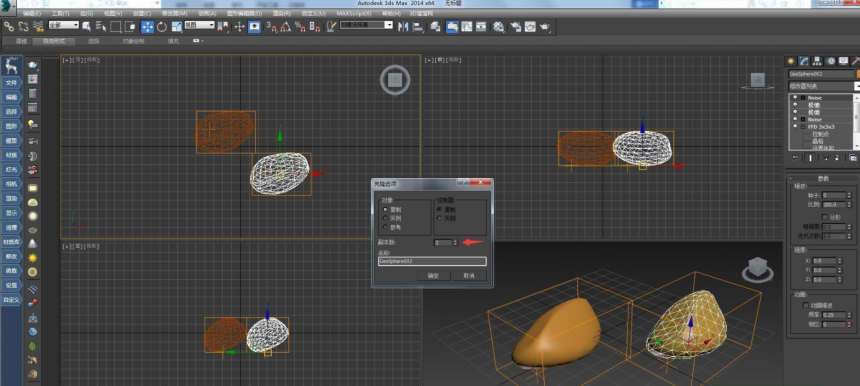Viewport: 860px width, 386px height.
Task: Click the 文件 button in left sidebar
Action: coord(12,83)
